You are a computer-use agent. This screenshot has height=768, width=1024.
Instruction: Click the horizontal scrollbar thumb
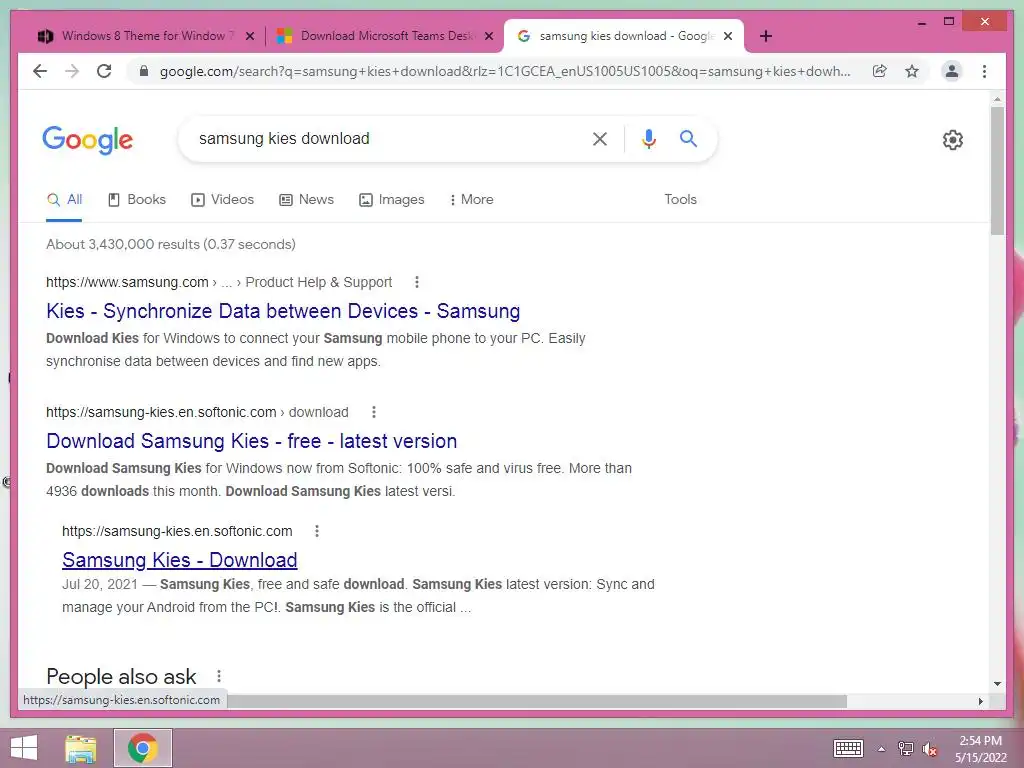tap(536, 701)
